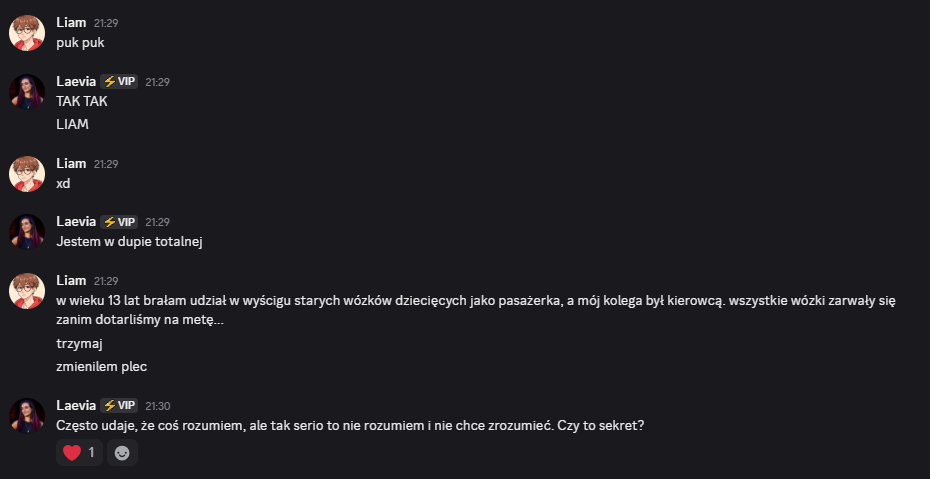
Task: Click the Liam username above the "xd" message
Action: click(71, 163)
